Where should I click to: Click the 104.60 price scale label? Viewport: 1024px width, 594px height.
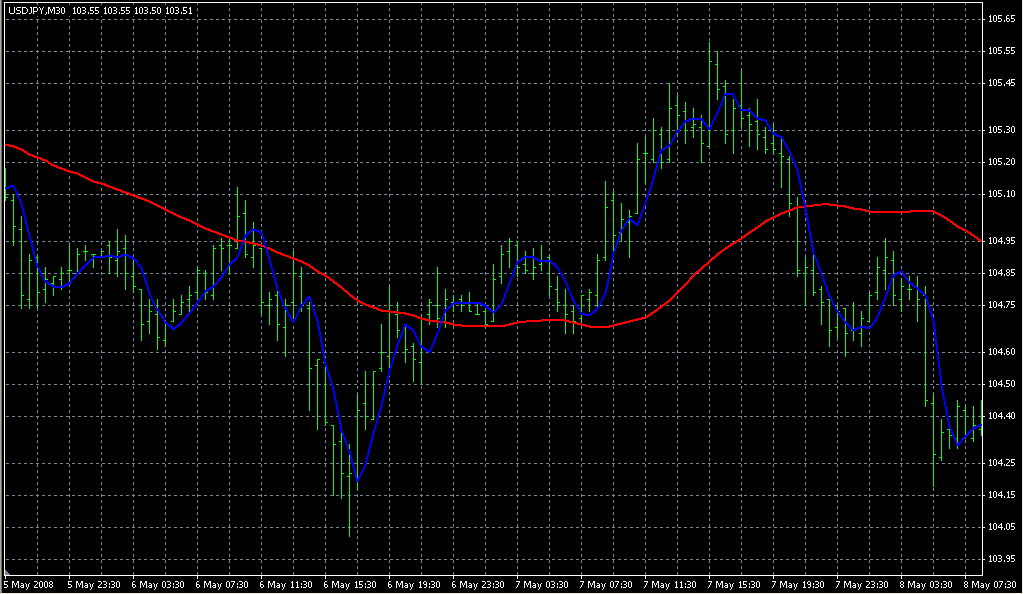coord(1001,352)
